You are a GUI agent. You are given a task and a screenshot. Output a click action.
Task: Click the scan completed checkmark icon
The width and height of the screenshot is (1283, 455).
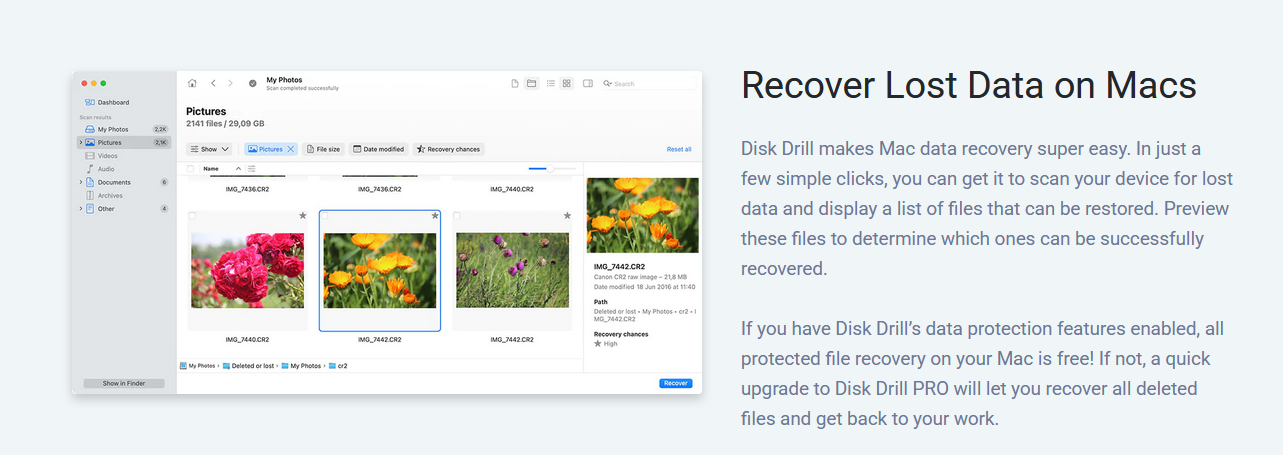[x=253, y=83]
